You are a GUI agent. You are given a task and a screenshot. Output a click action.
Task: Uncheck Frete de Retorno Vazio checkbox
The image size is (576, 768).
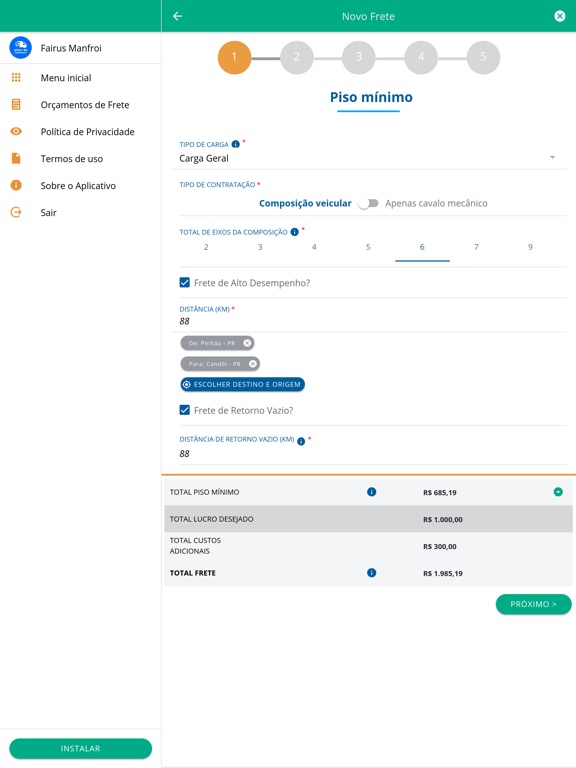(x=185, y=410)
